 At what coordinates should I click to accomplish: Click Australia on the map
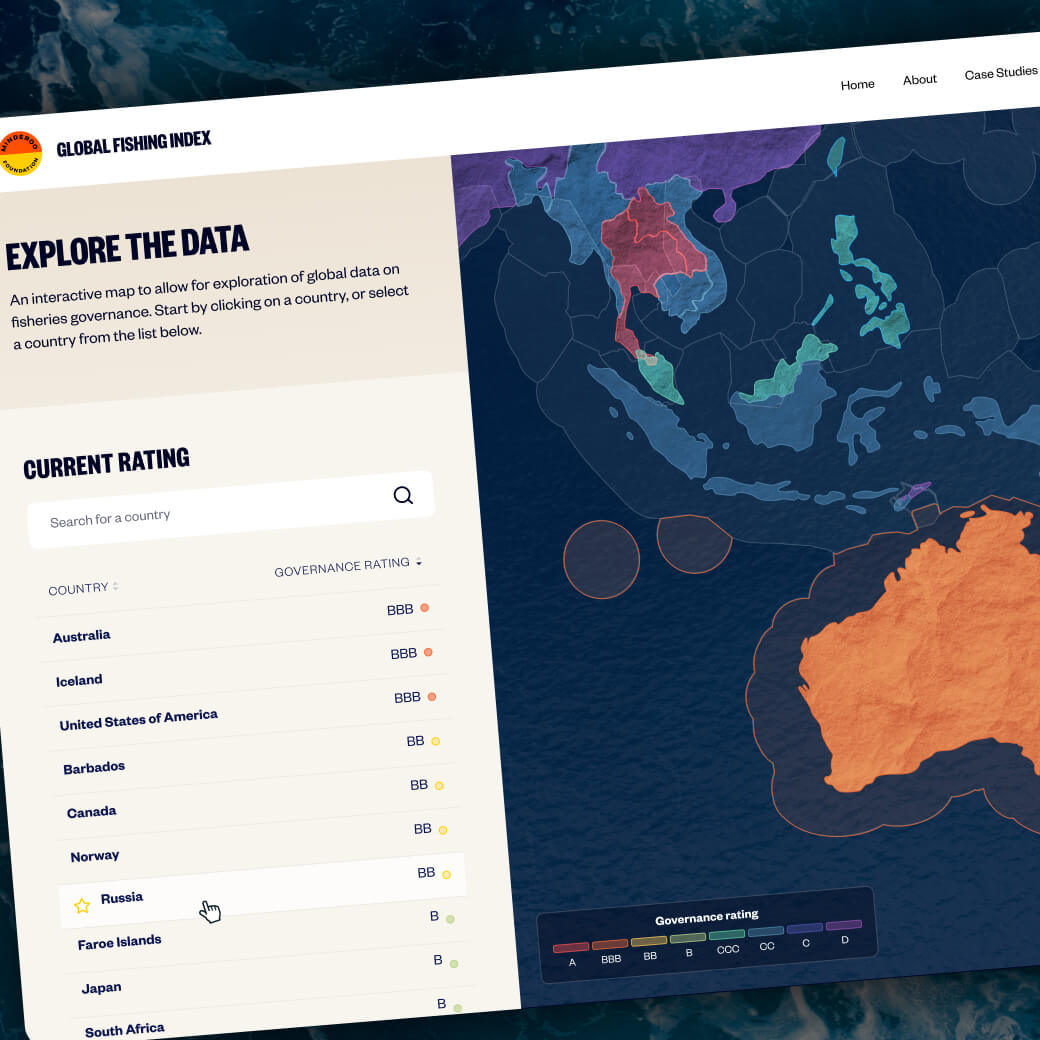click(929, 663)
